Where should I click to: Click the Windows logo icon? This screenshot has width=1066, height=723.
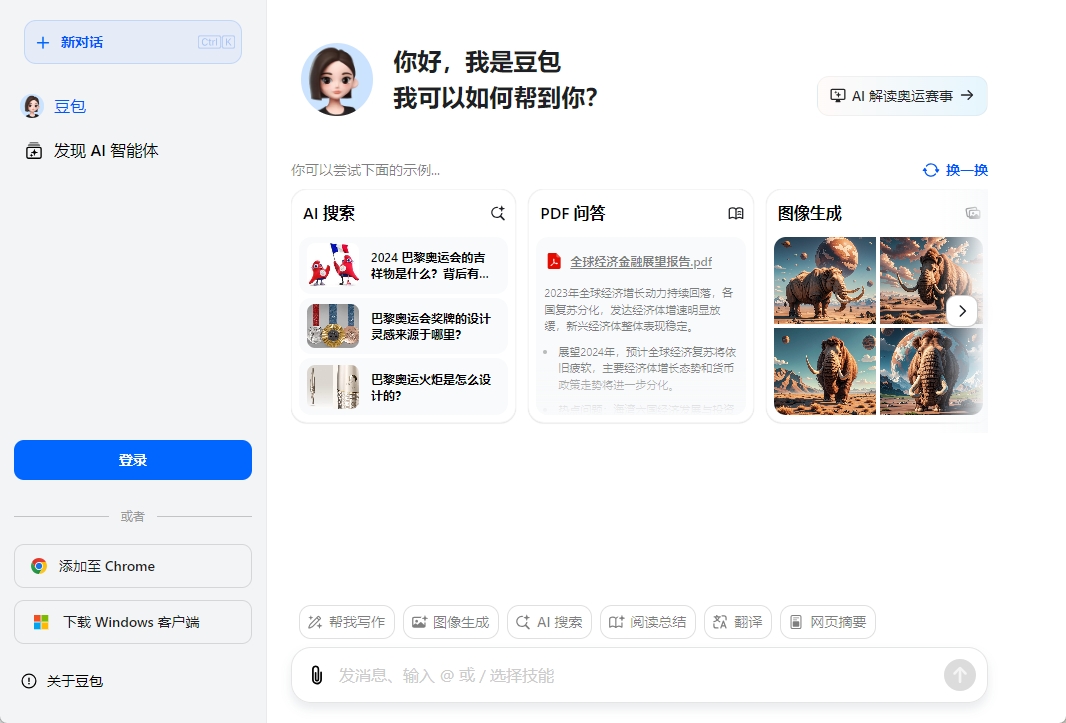coord(41,622)
